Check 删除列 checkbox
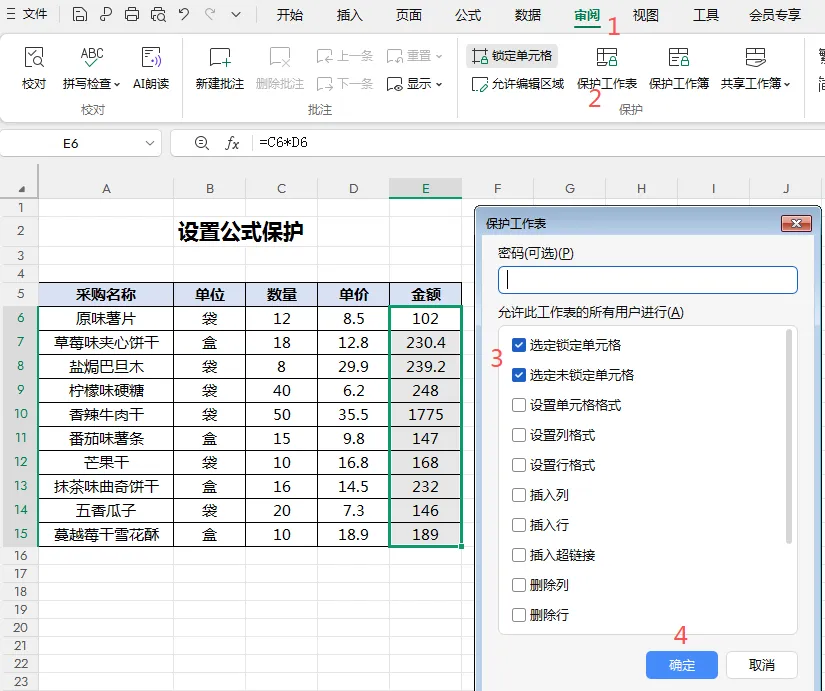 pyautogui.click(x=519, y=585)
